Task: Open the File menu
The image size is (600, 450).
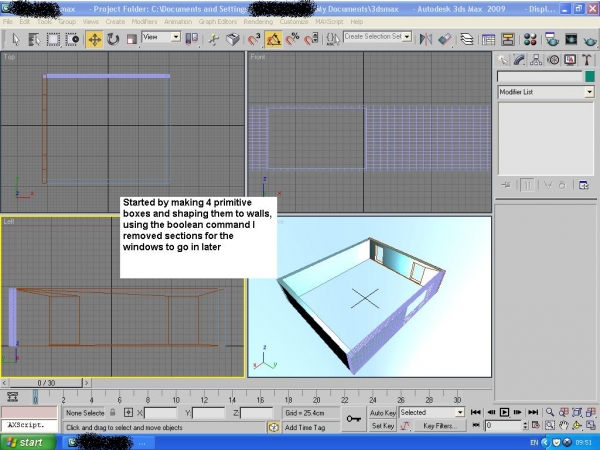Action: 7,22
